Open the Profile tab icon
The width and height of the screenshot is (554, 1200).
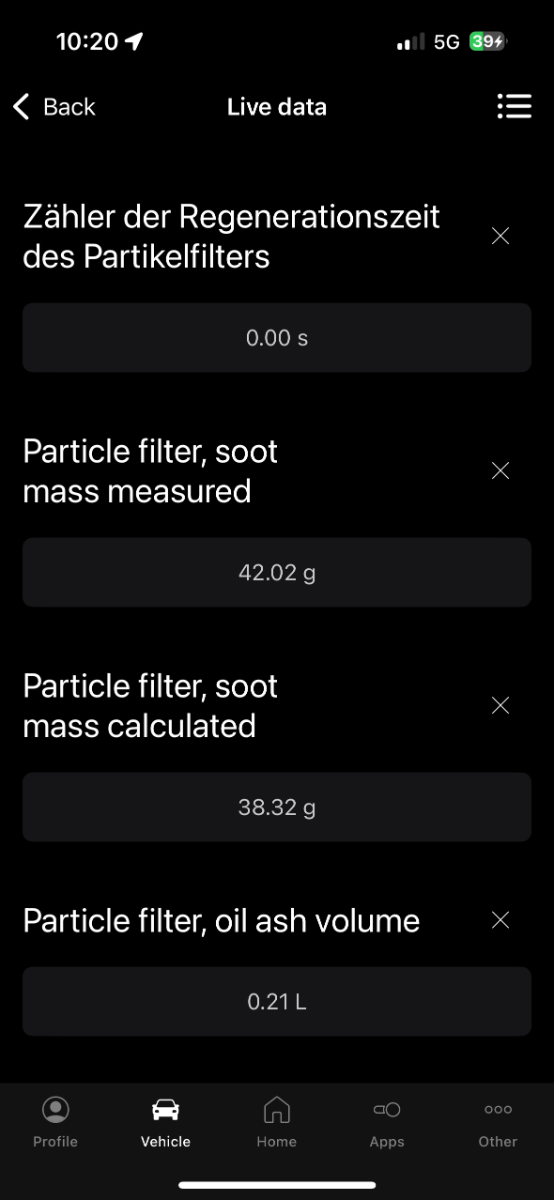(55, 1109)
